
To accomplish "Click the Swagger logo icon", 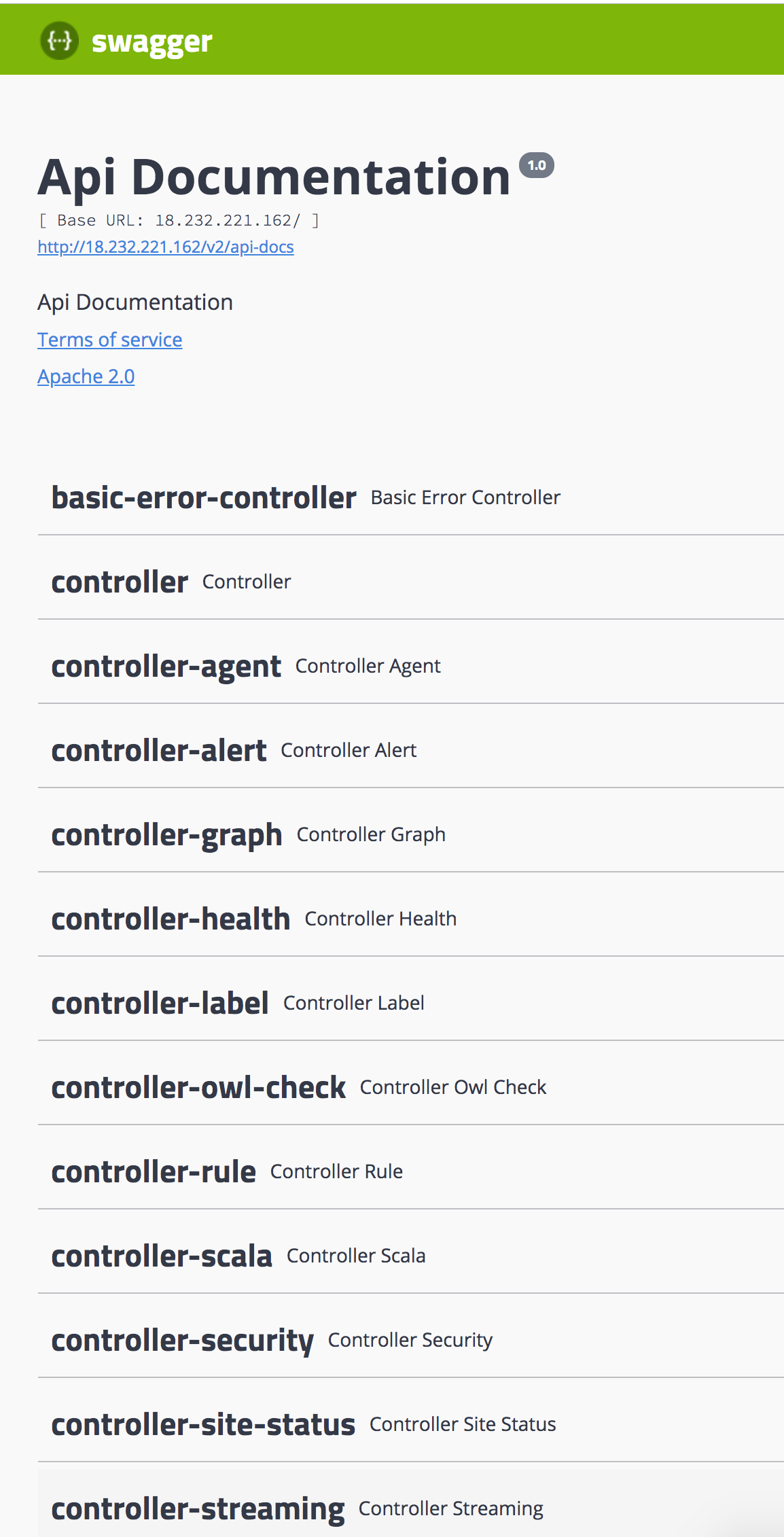I will 59,41.
